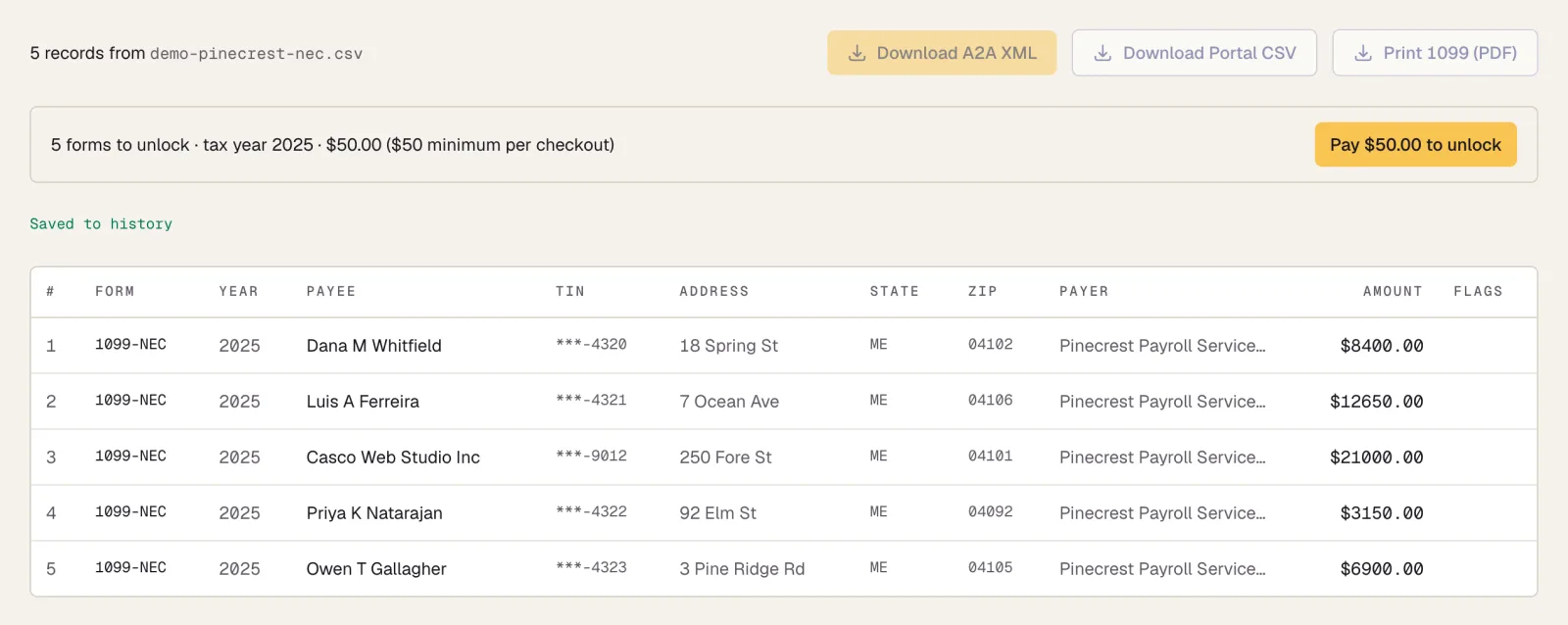
Task: Click the Download Portal CSV button
Action: [1195, 53]
